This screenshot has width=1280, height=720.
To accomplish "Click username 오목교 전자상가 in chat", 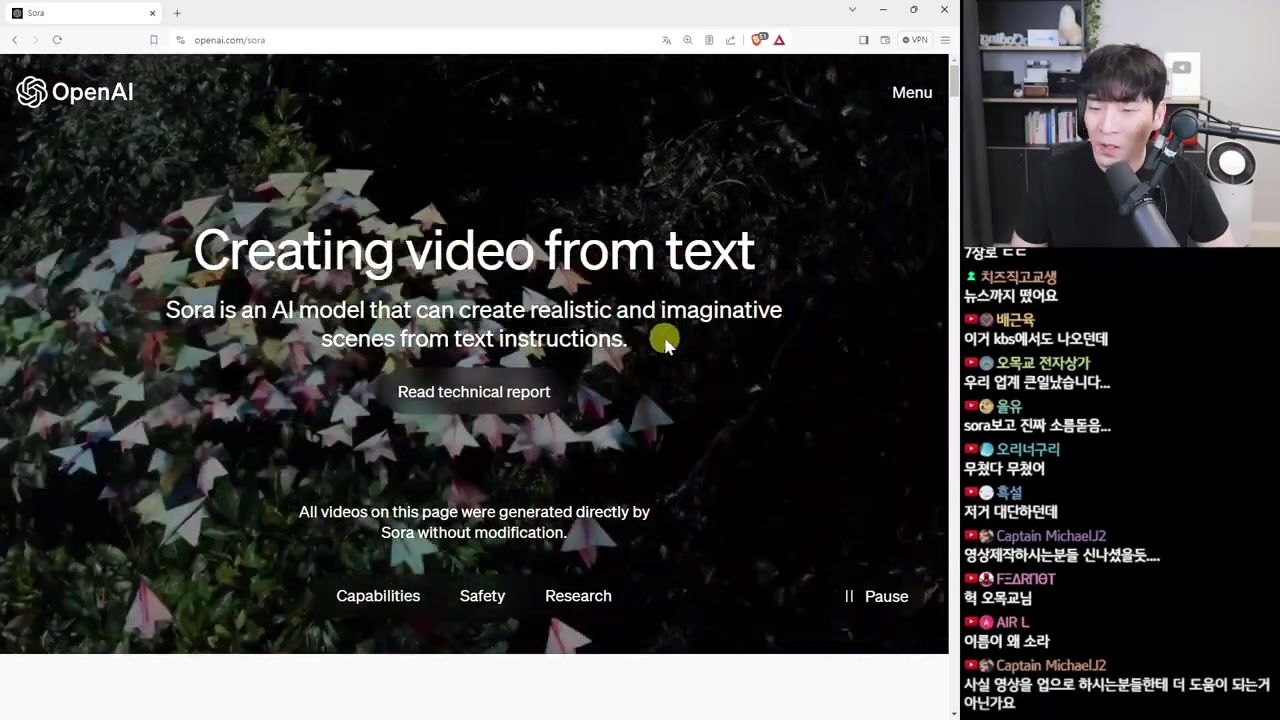I will (x=1043, y=363).
